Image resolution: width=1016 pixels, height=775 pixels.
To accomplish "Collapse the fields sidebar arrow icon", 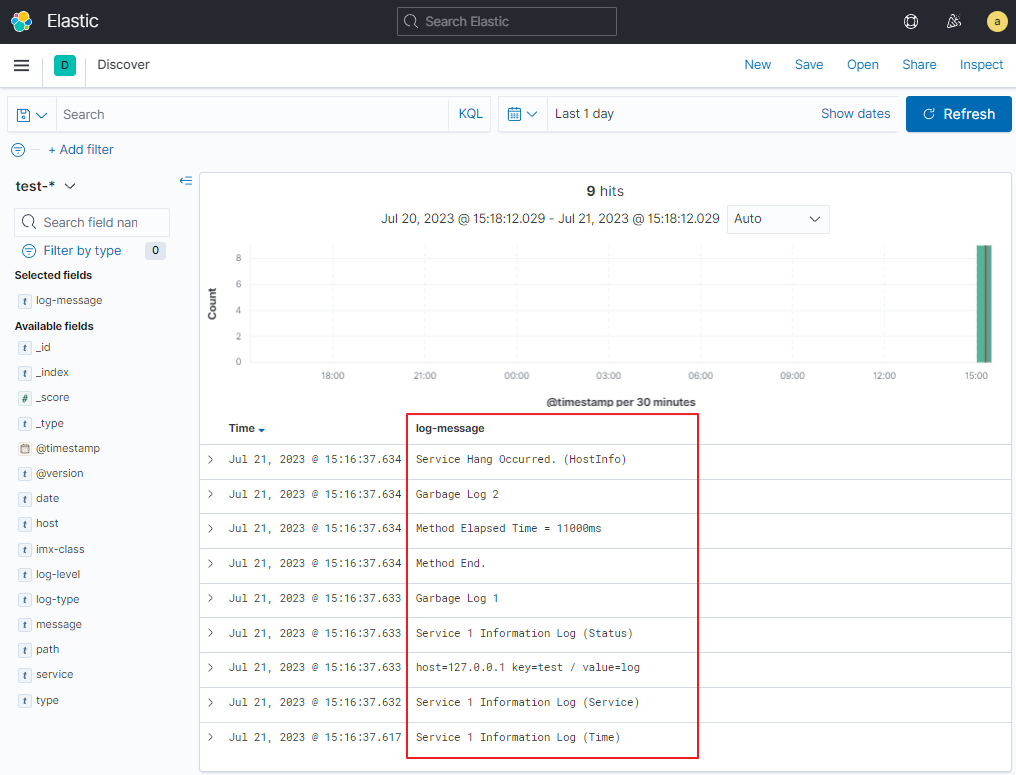I will tap(186, 181).
